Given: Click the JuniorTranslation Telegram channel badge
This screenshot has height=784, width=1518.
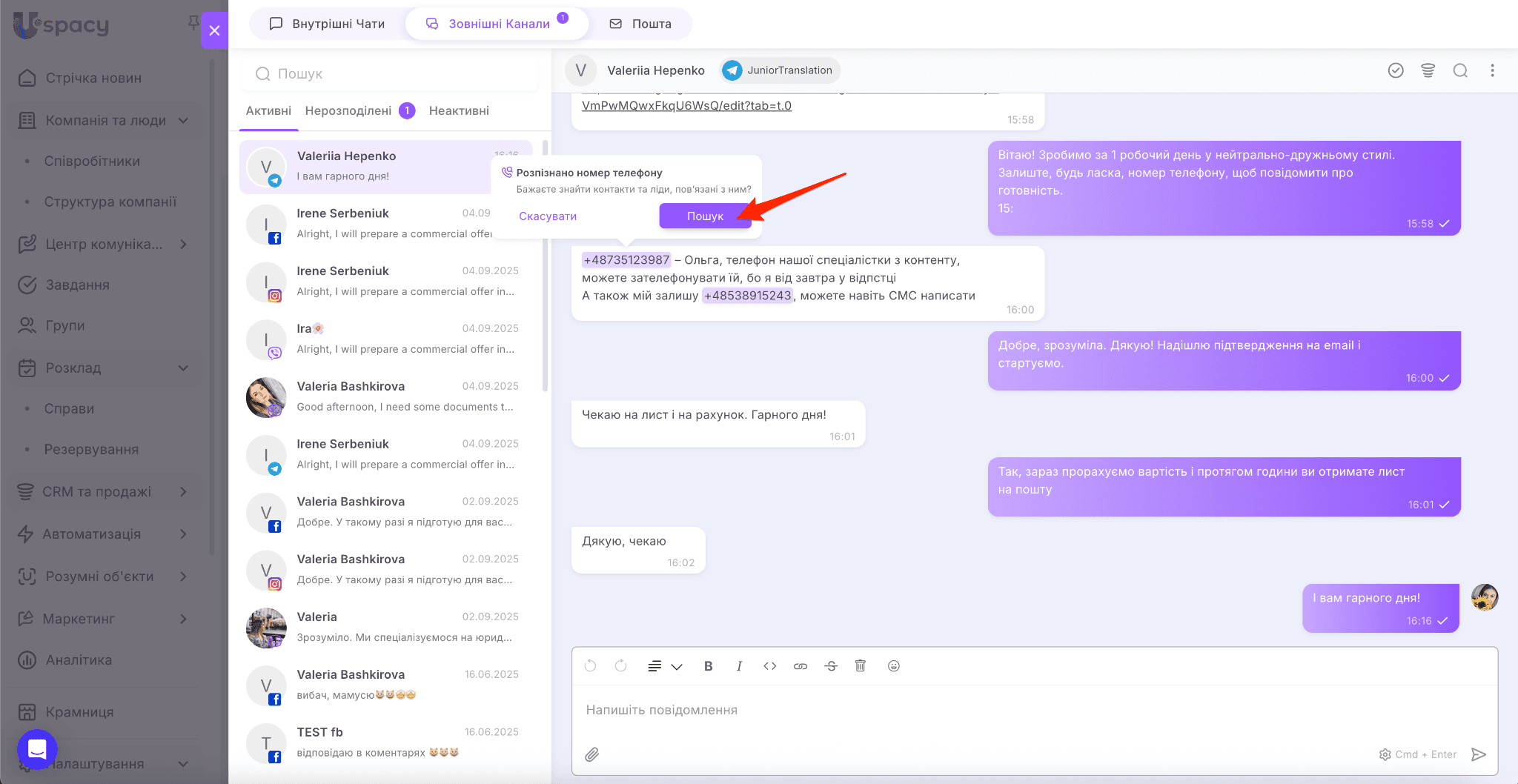Looking at the screenshot, I should tap(779, 70).
